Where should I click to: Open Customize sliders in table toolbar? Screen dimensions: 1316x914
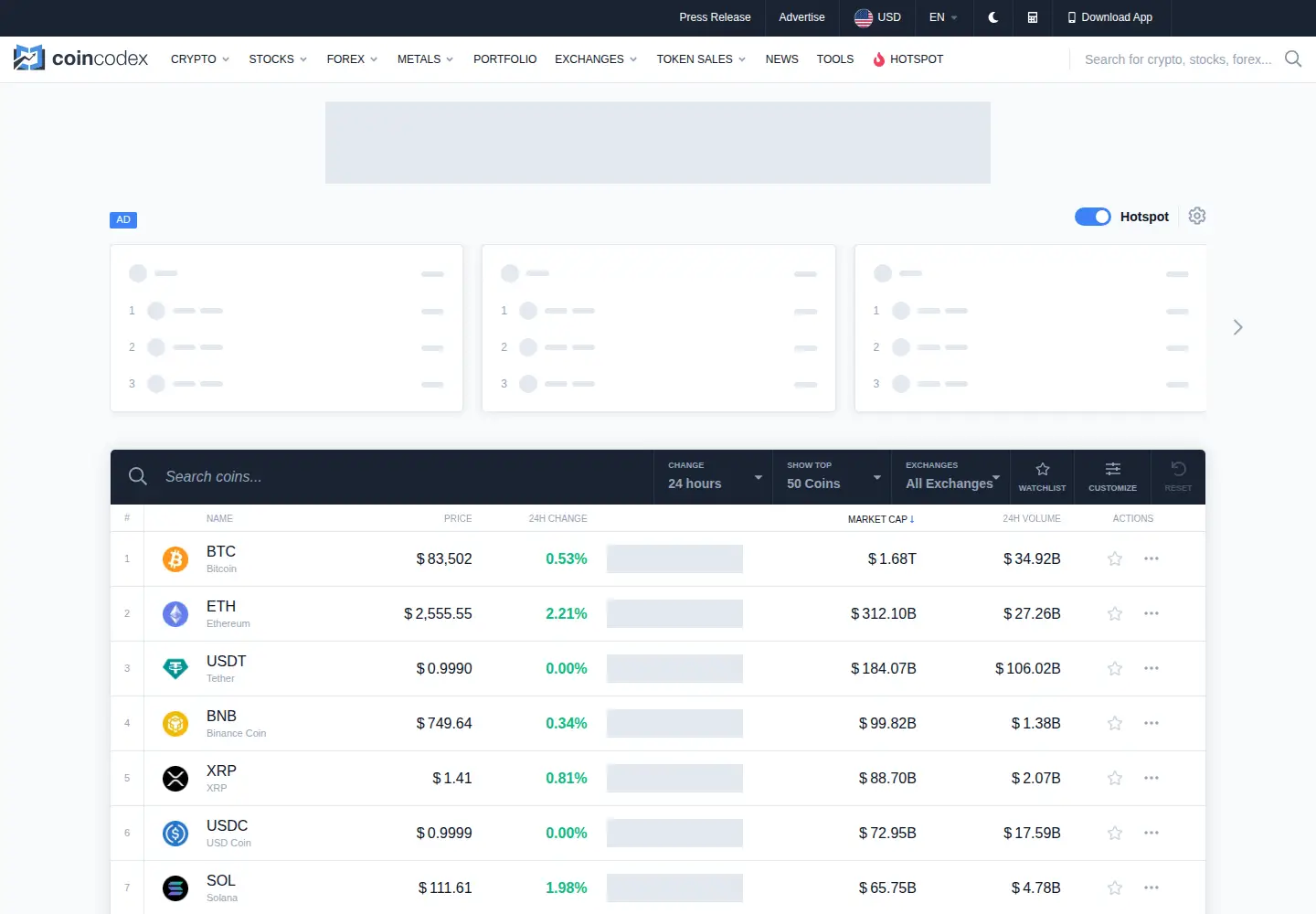click(1112, 477)
